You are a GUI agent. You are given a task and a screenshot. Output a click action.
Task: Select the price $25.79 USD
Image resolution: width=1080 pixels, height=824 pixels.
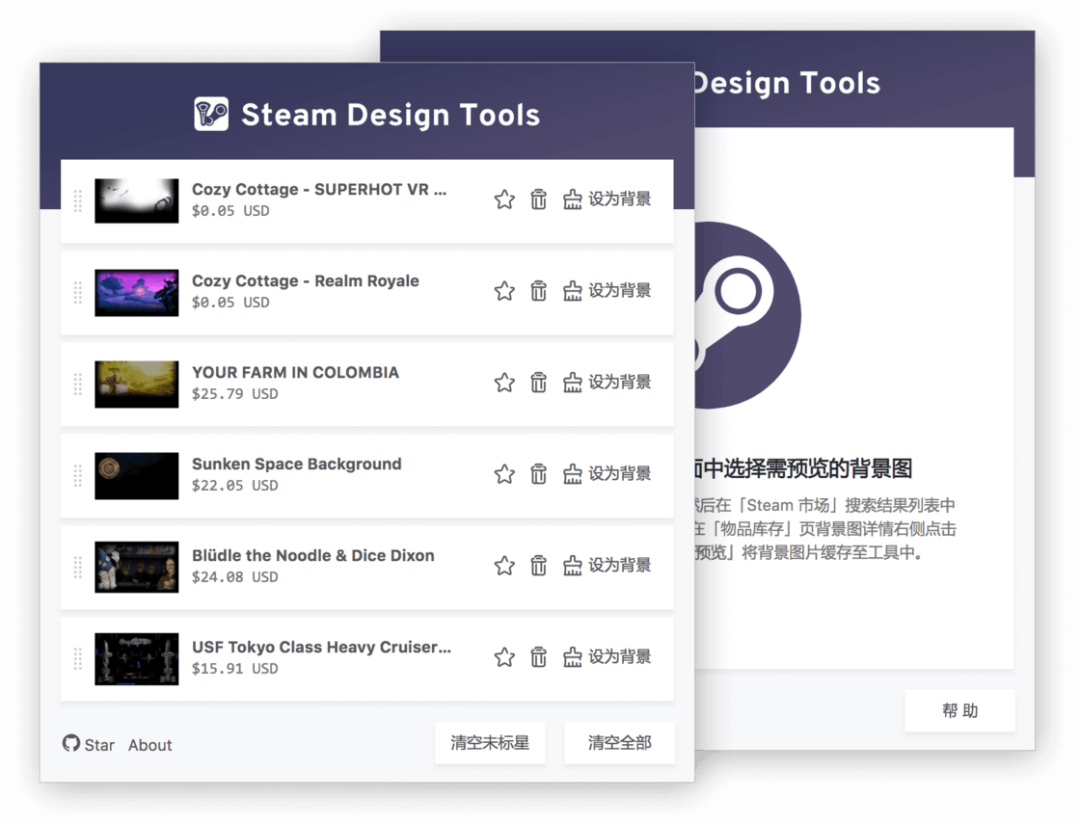point(235,394)
